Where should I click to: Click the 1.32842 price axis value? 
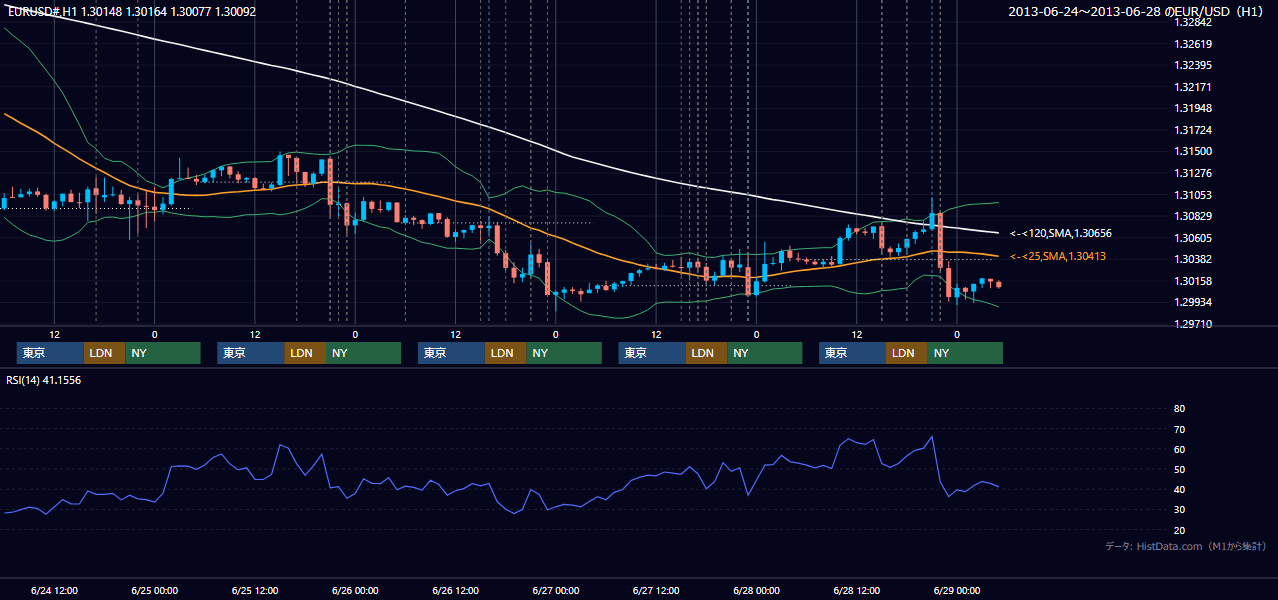pyautogui.click(x=1194, y=22)
